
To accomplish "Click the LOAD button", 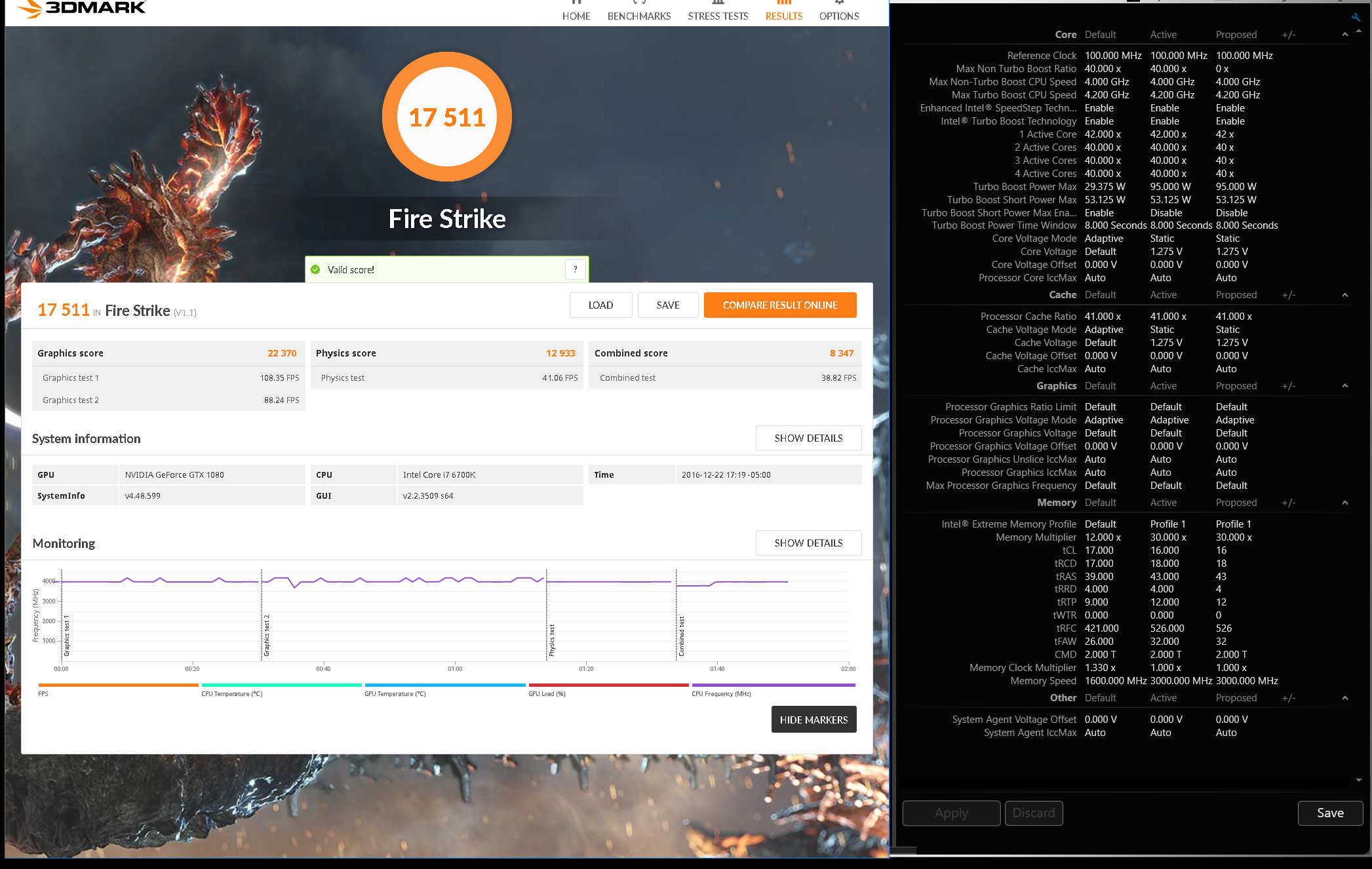I will click(600, 305).
